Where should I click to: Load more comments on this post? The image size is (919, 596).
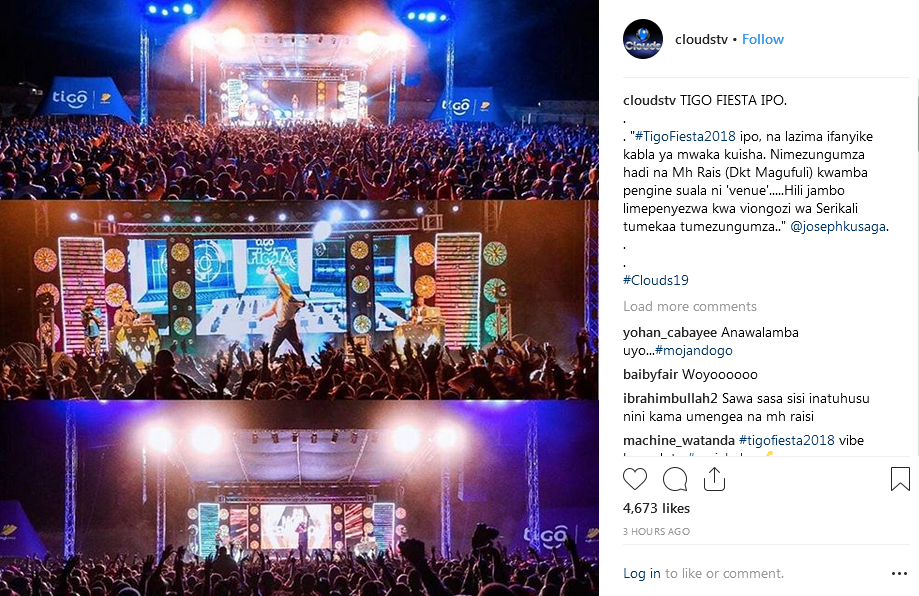(689, 306)
